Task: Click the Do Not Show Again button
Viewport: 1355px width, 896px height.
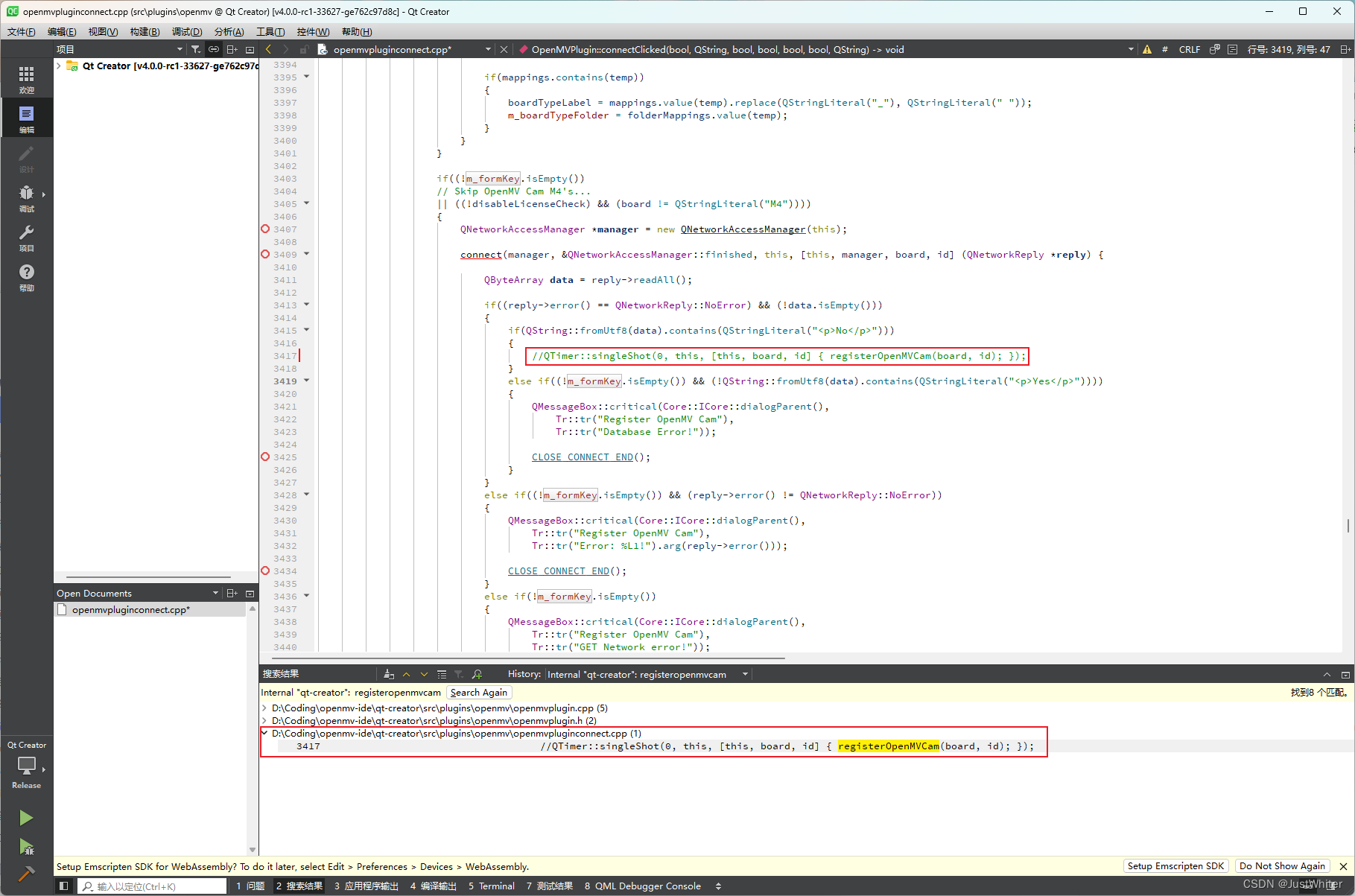Action: [1282, 865]
